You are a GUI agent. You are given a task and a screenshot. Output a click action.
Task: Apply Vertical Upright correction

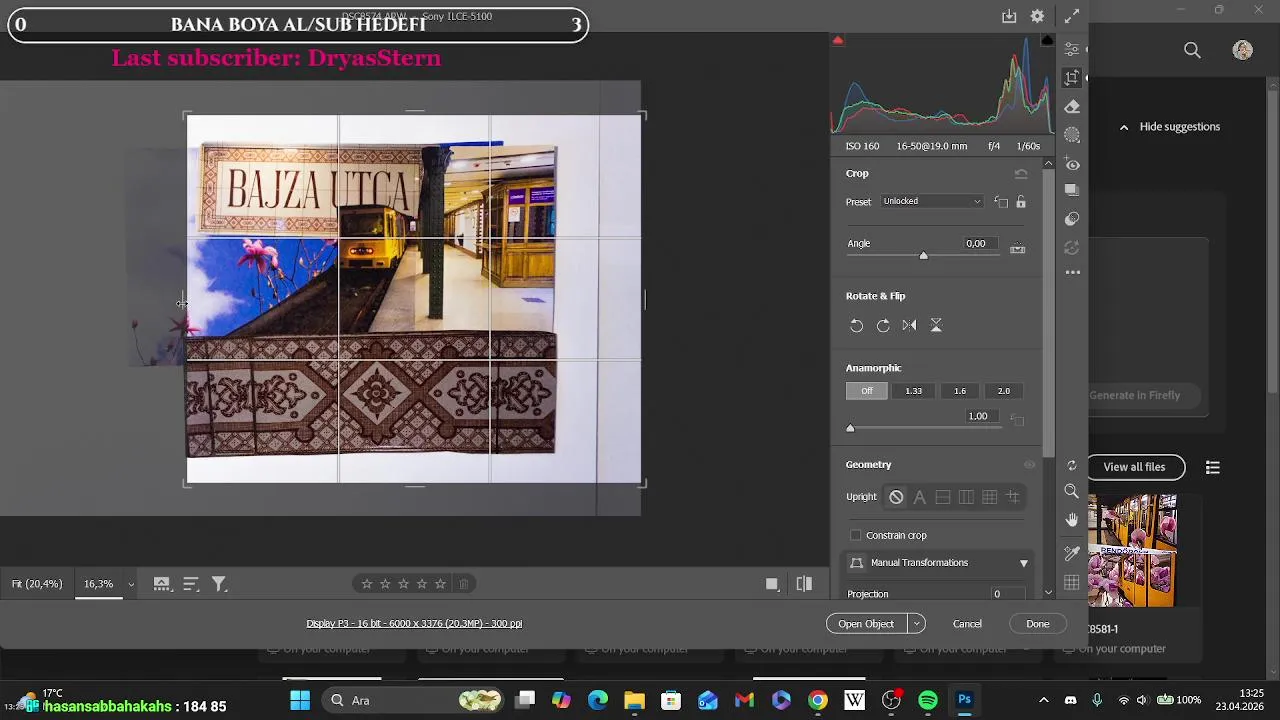[x=966, y=497]
